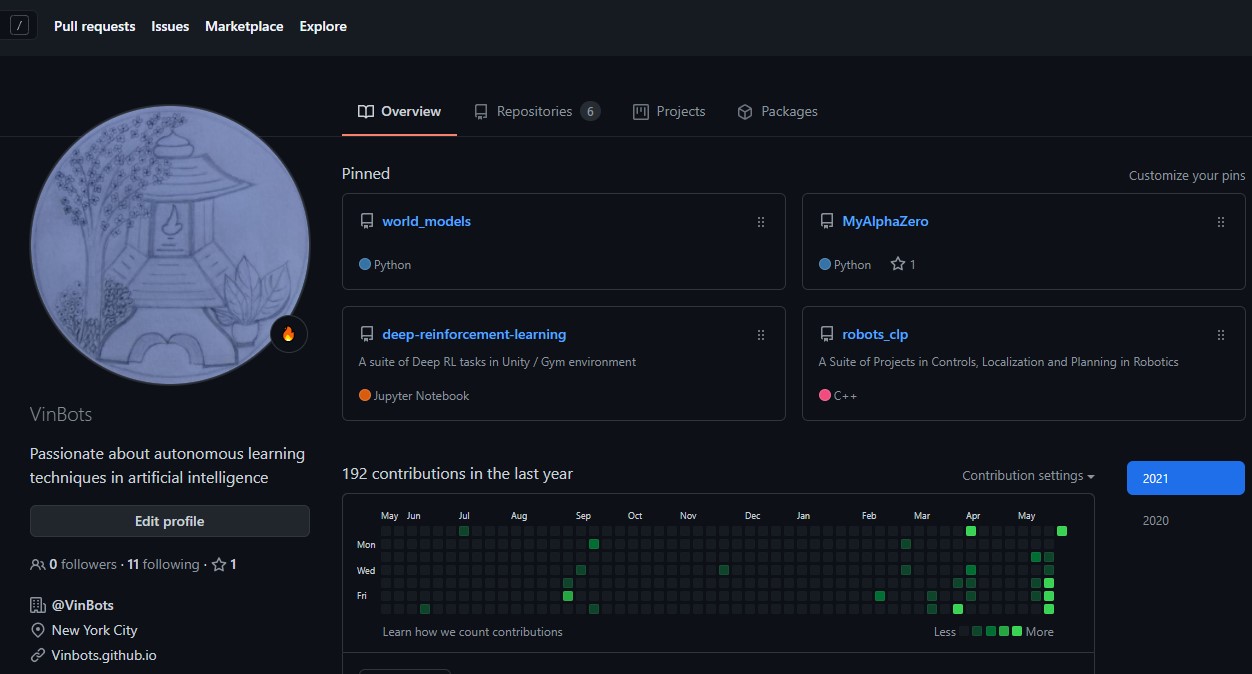Click the Python label on world_models card
This screenshot has width=1252, height=674.
point(392,265)
